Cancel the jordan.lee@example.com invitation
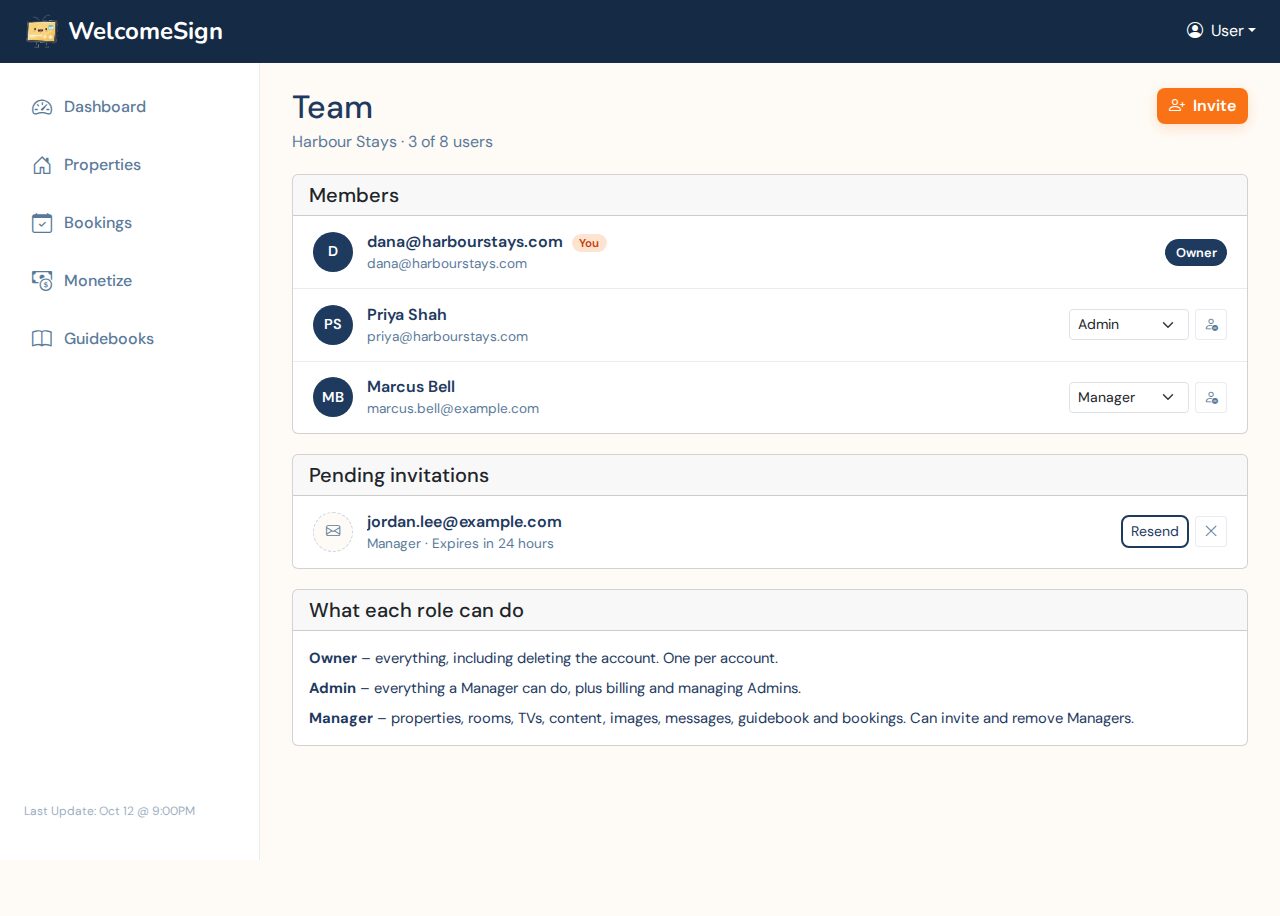 (x=1211, y=532)
